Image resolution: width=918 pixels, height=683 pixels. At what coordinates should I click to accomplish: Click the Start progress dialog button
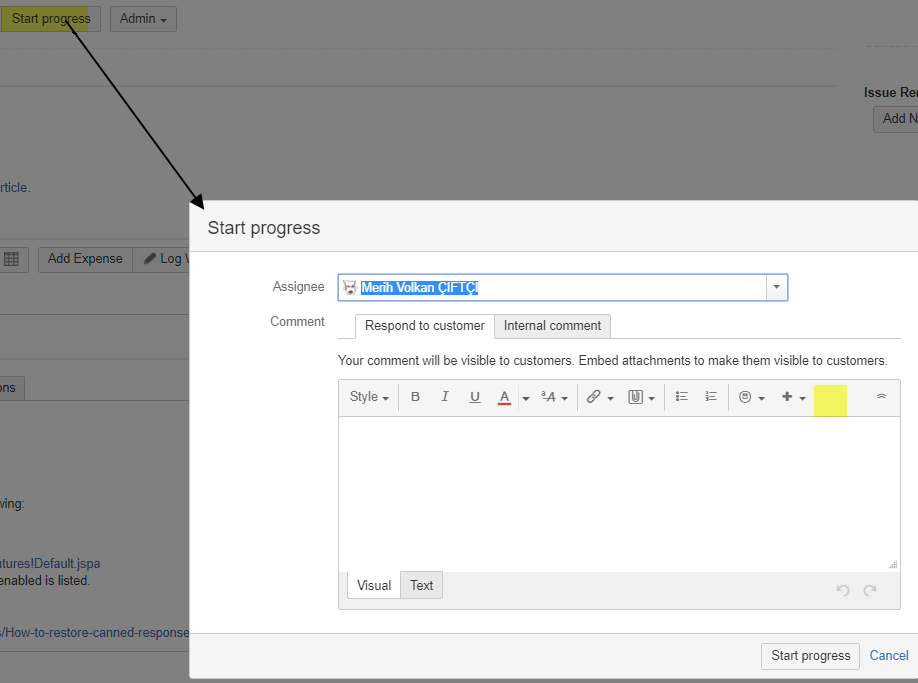coord(810,656)
